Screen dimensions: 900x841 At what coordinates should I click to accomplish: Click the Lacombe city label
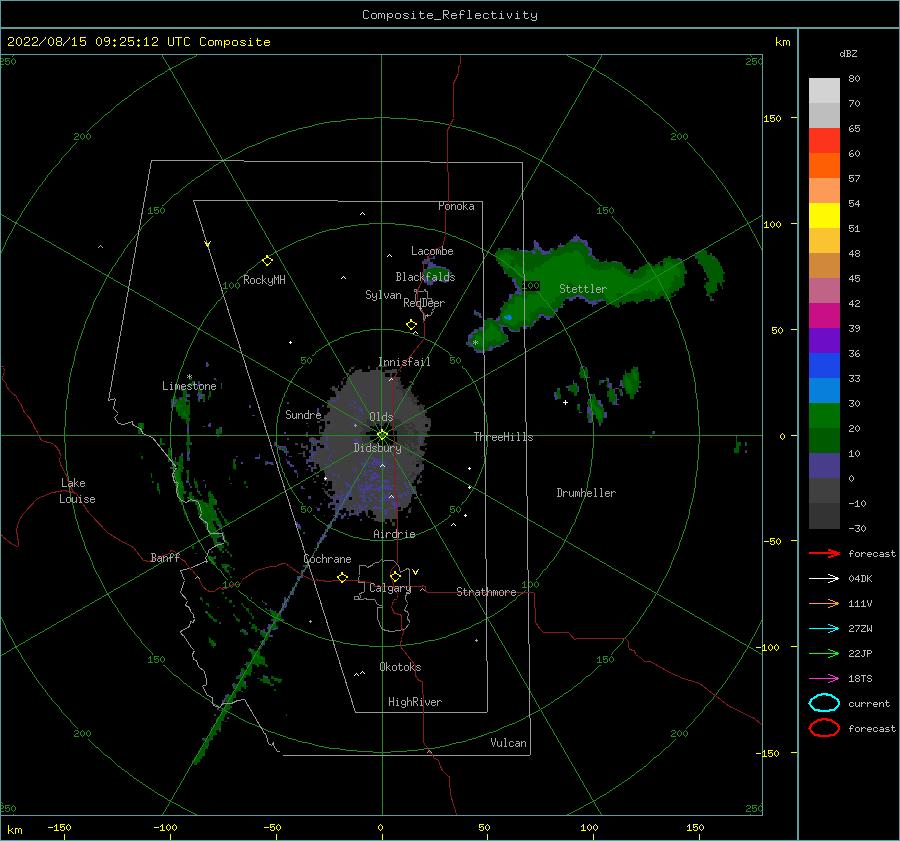pyautogui.click(x=432, y=251)
